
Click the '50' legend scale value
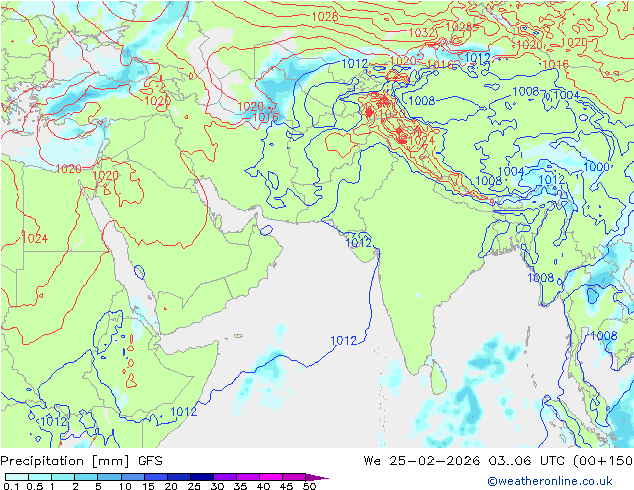(309, 486)
